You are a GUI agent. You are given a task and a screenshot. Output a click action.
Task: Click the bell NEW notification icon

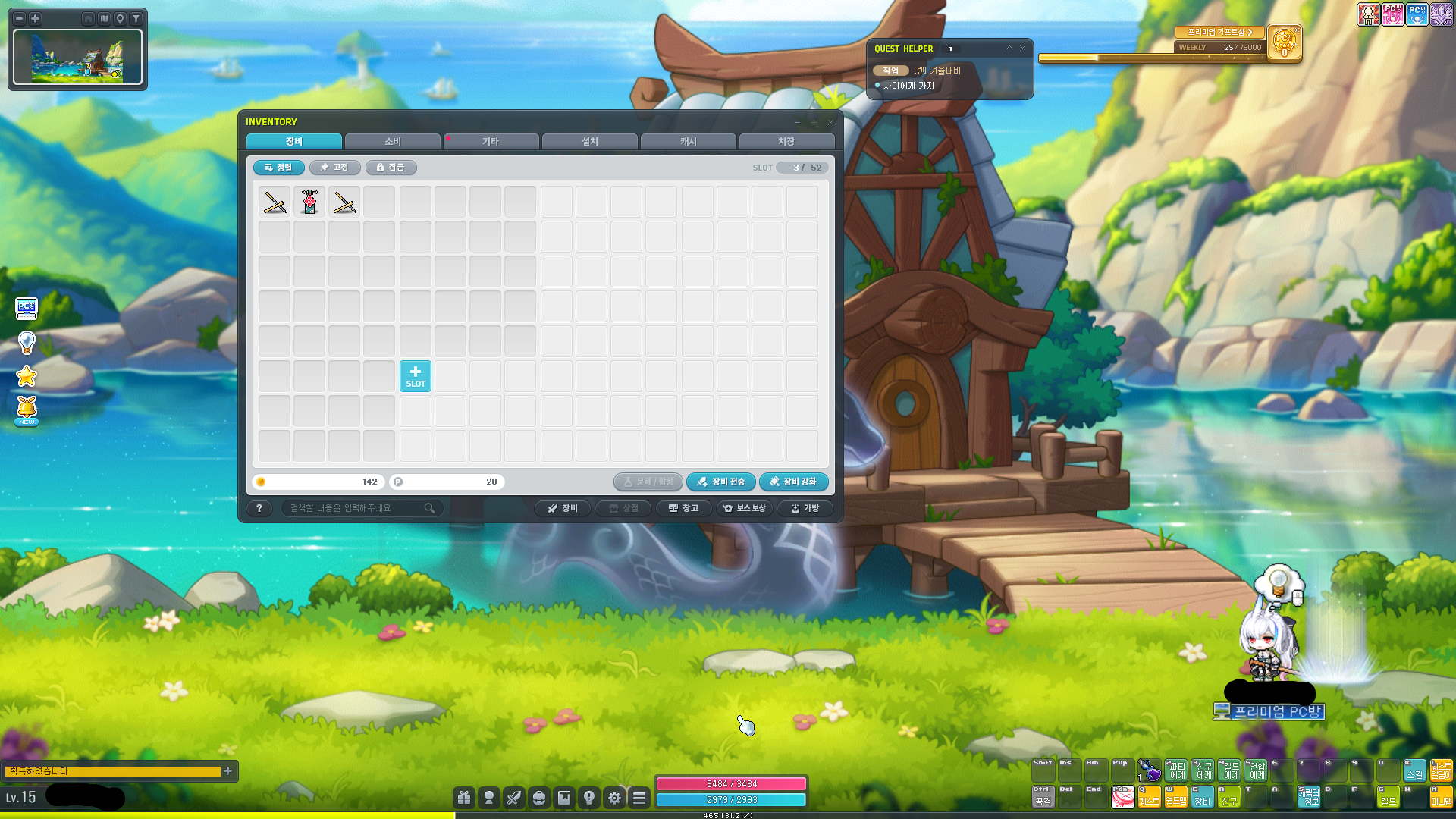coord(27,410)
